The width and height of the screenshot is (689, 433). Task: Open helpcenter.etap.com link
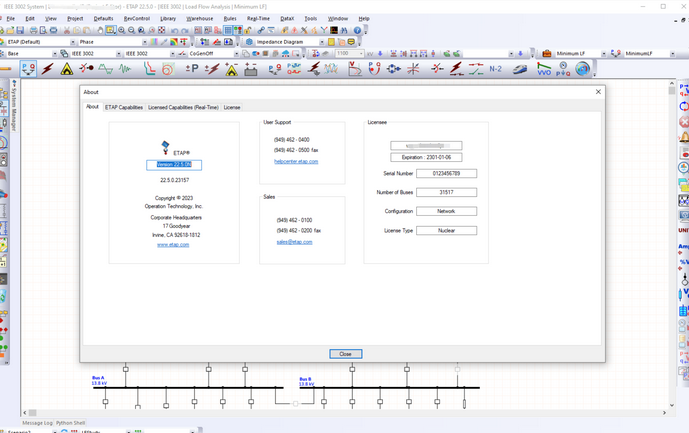296,161
